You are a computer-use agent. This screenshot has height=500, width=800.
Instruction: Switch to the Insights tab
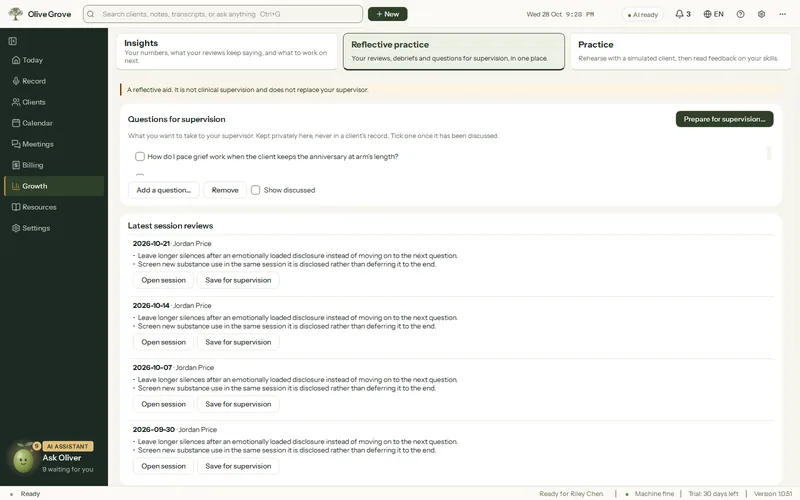tap(227, 52)
